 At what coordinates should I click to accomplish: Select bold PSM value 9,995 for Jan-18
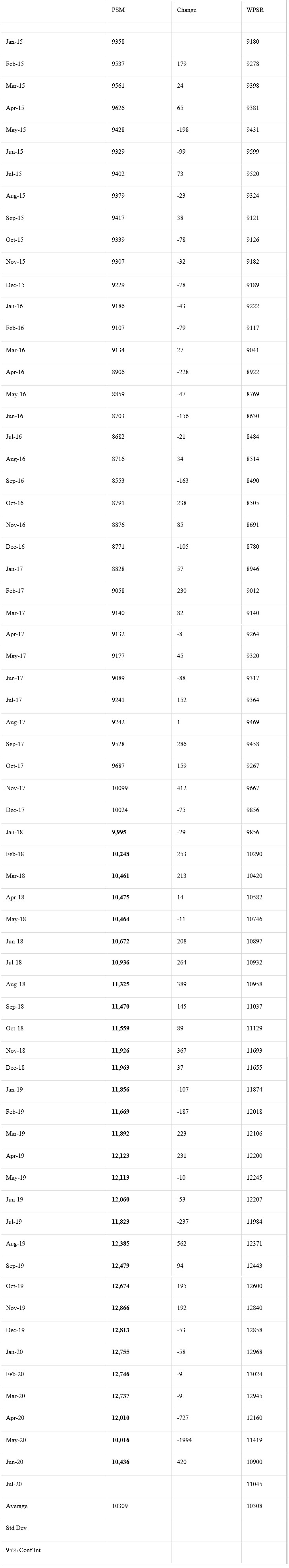coord(119,833)
